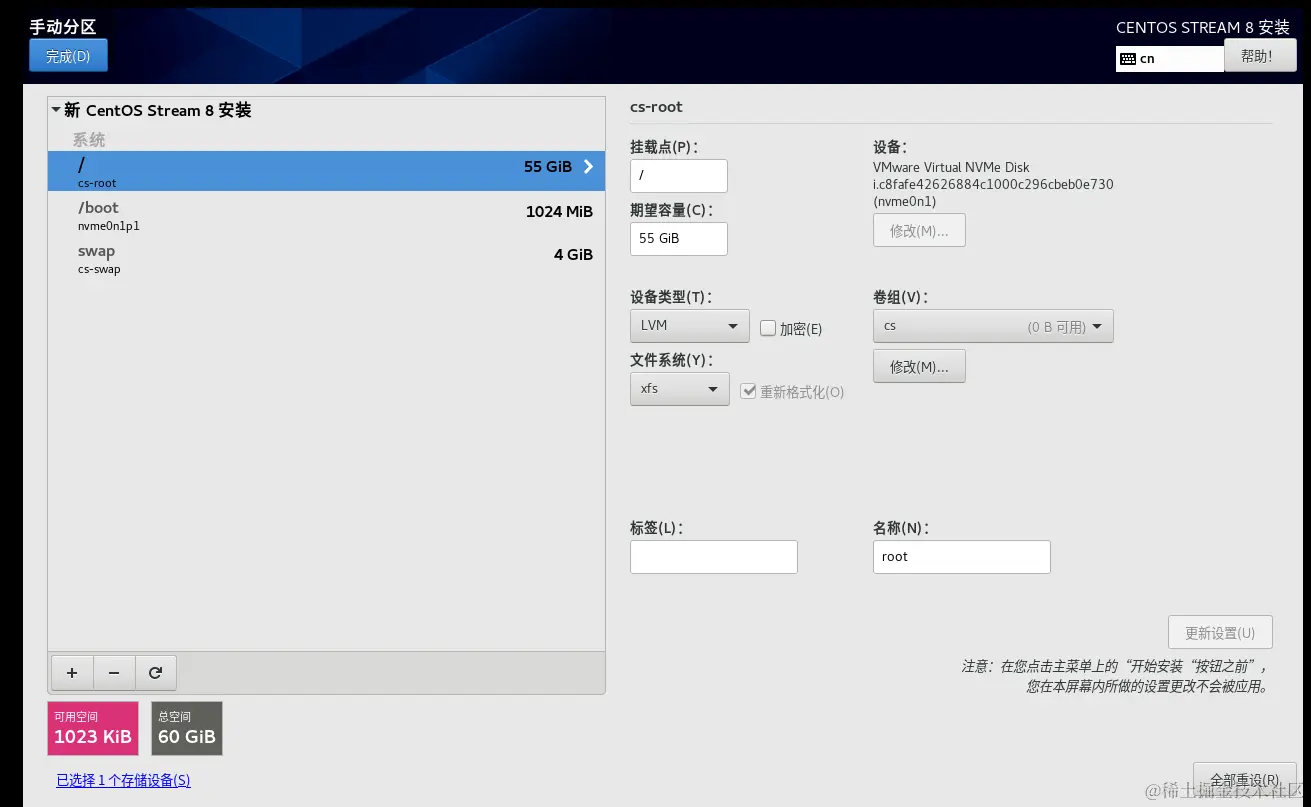Screen dimensions: 1311x807
Task: Uncheck the 重新格式化(O) checkbox
Action: 749,391
